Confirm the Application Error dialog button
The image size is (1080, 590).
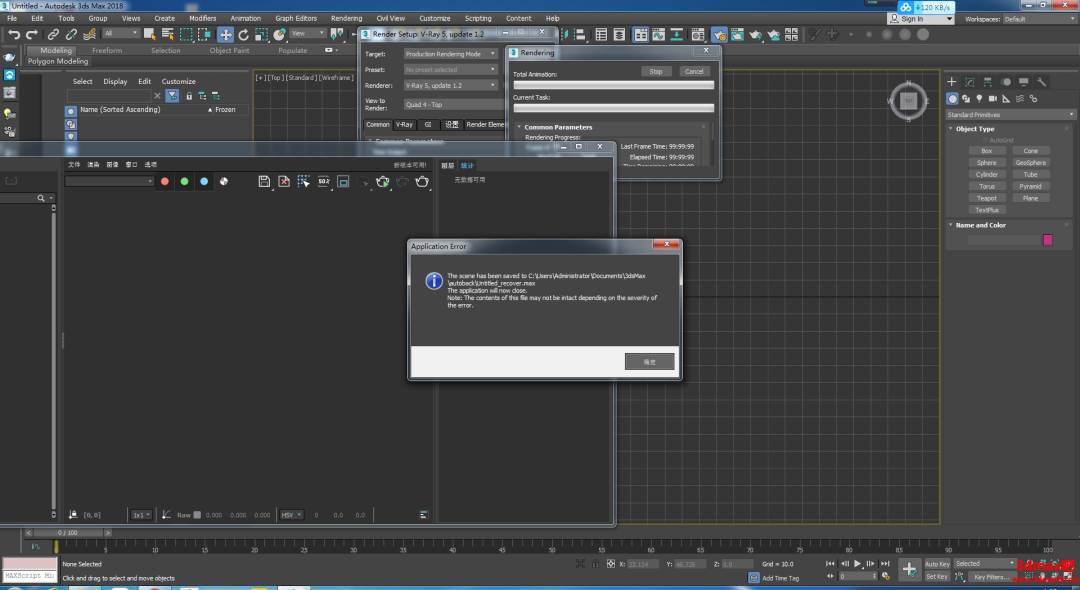click(x=650, y=361)
